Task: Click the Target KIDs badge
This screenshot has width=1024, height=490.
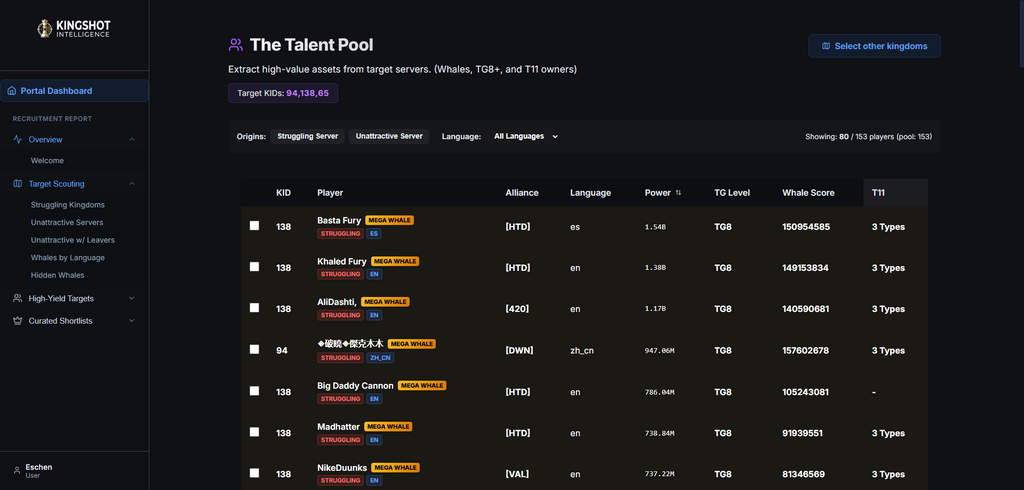Action: (x=283, y=93)
